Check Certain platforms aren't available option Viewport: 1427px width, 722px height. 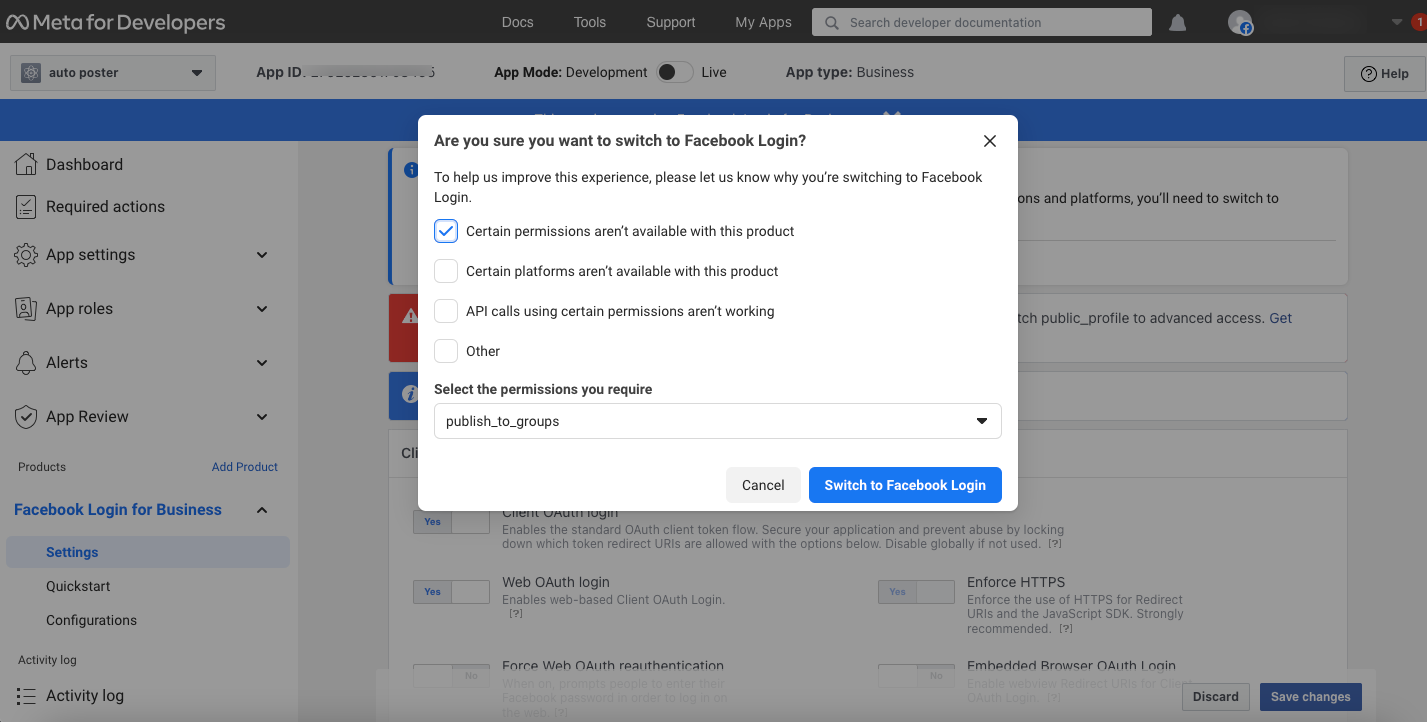(446, 271)
